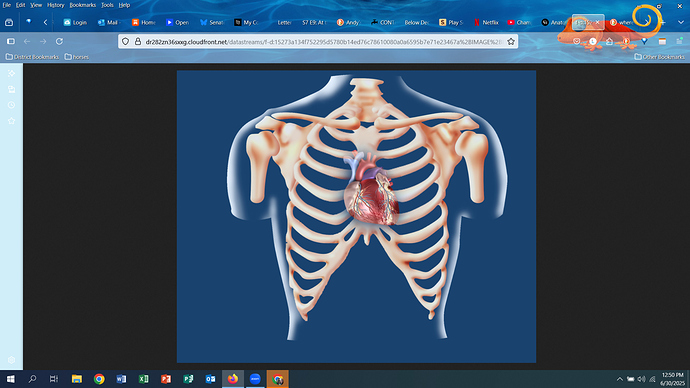Open the bookmarks star in sidebar
690x388 pixels.
pyautogui.click(x=11, y=121)
